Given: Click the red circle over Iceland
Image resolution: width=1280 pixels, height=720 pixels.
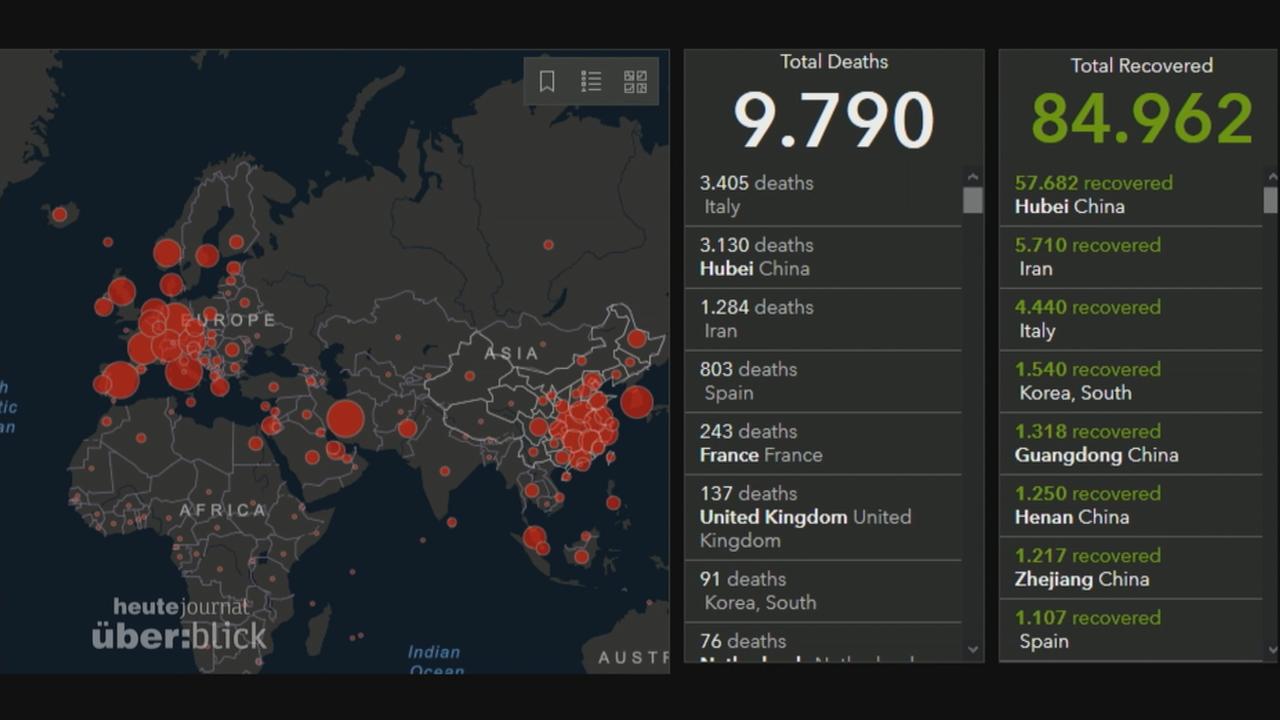Looking at the screenshot, I should coord(59,214).
